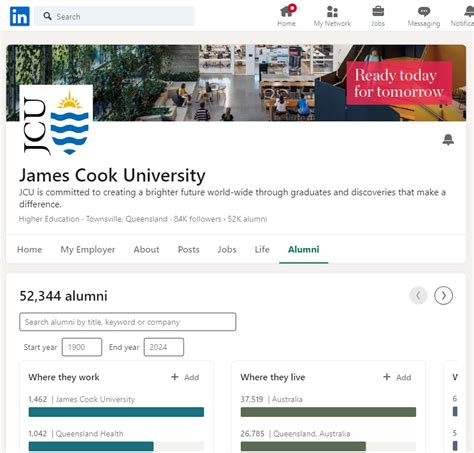Select the Queensland, Australia bar
474x453 pixels.
[328, 446]
